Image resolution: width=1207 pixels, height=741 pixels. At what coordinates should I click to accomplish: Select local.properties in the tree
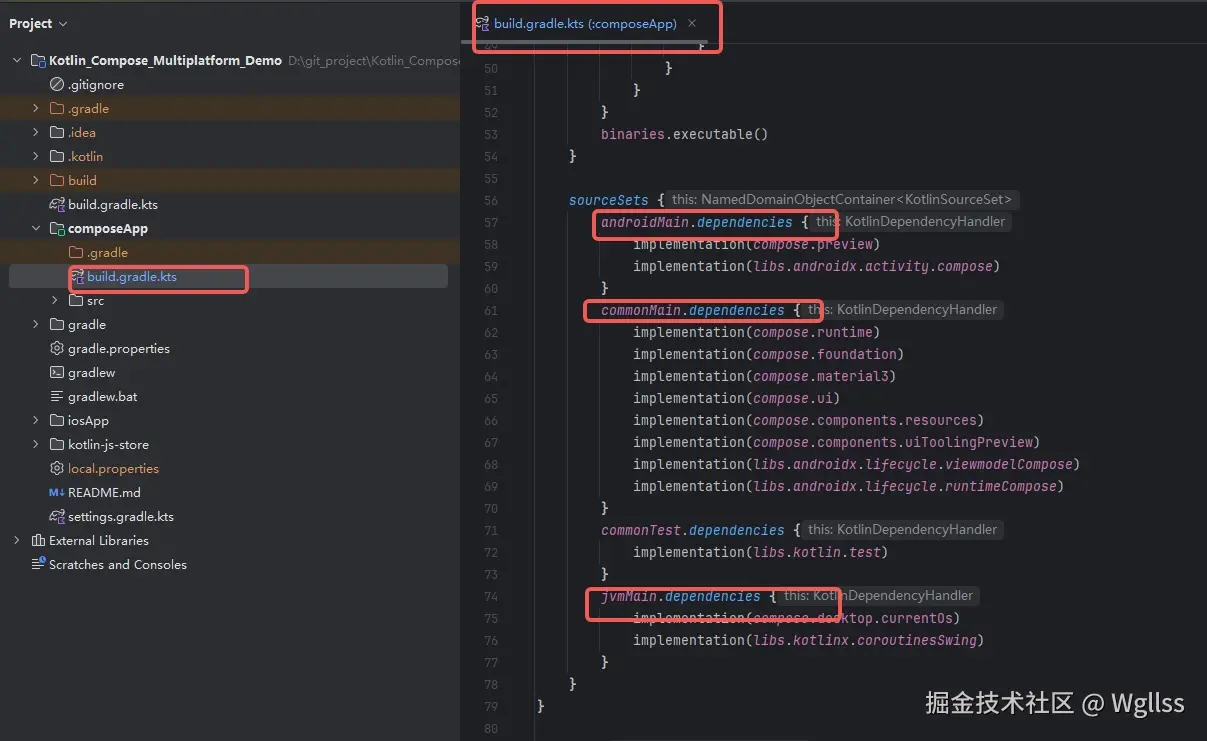click(x=113, y=468)
